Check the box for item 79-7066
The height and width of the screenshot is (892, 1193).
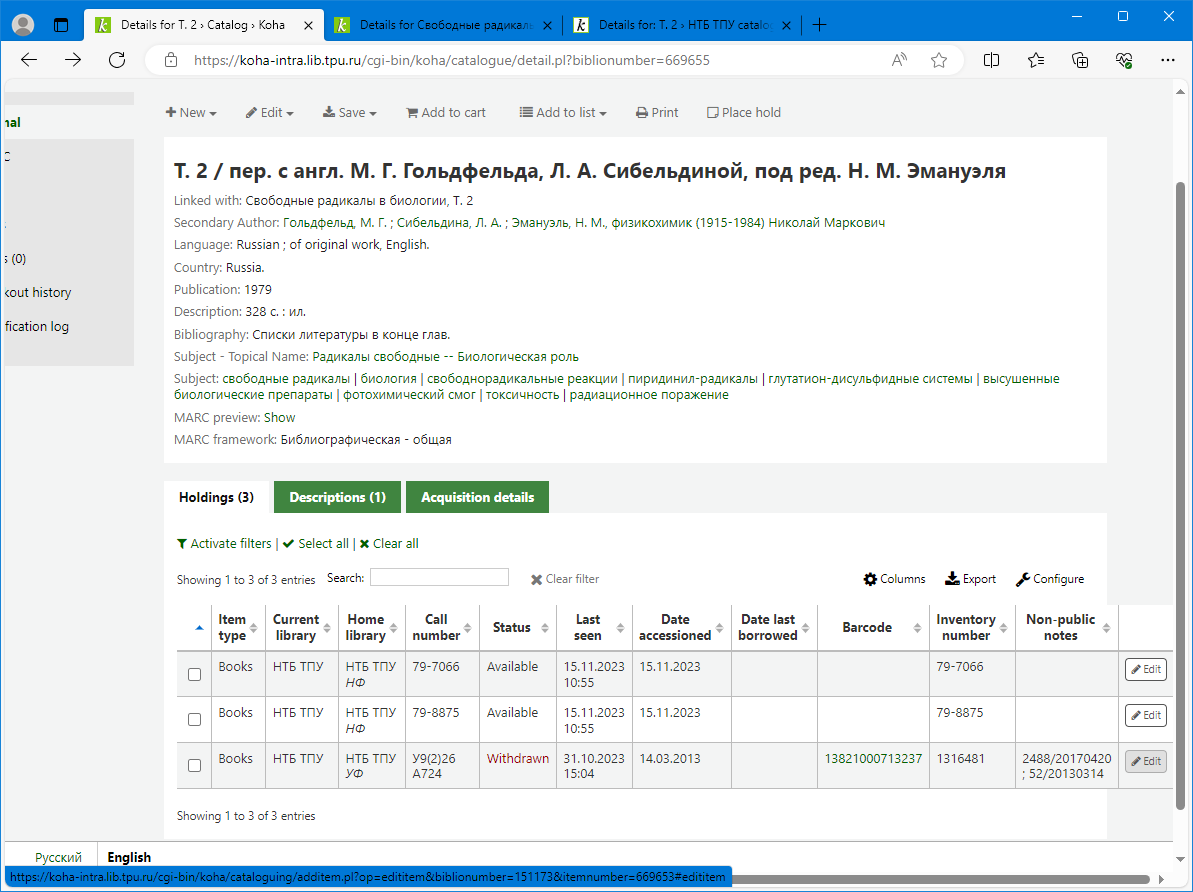click(195, 675)
